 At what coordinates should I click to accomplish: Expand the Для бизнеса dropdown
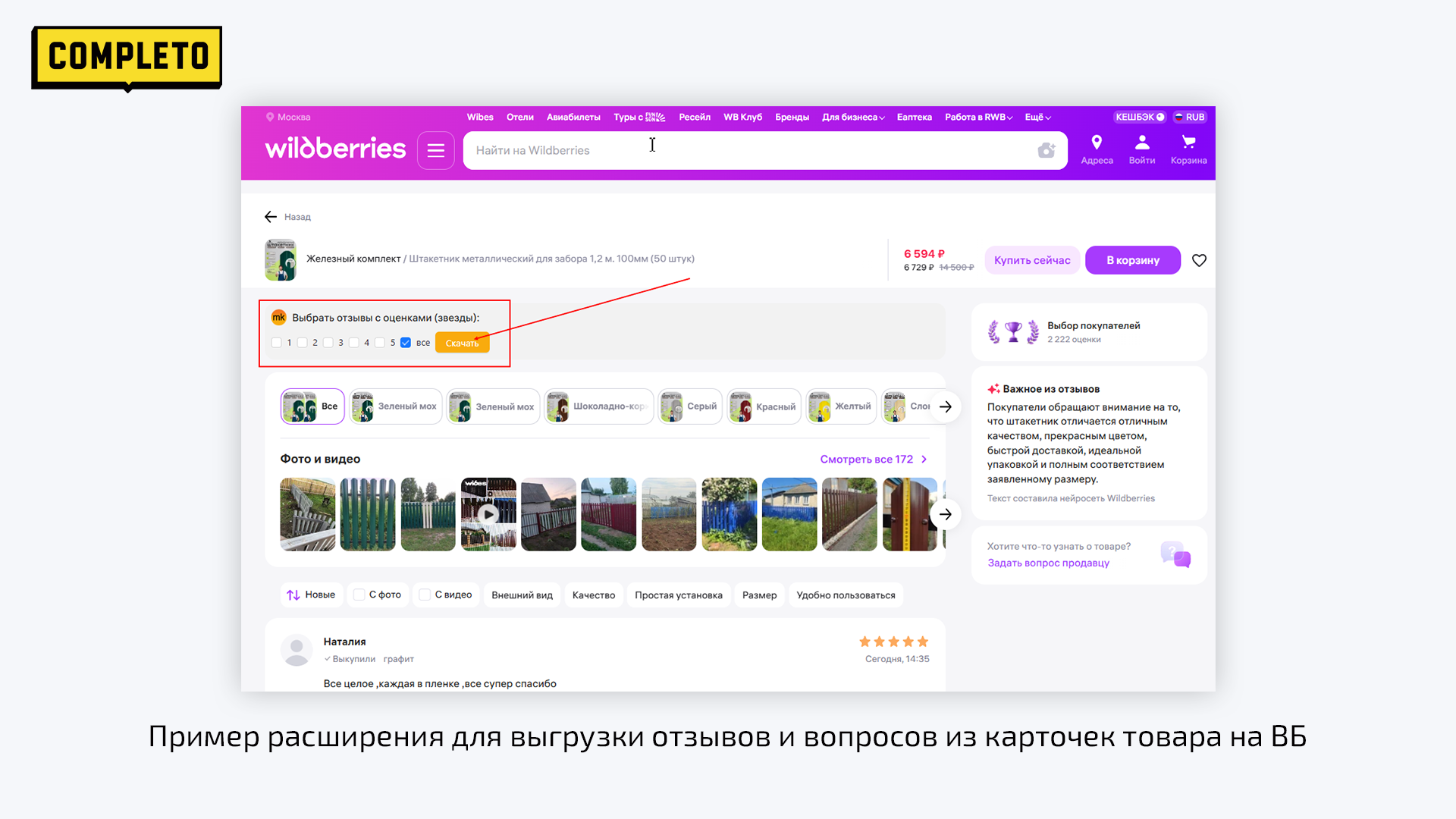pyautogui.click(x=853, y=117)
